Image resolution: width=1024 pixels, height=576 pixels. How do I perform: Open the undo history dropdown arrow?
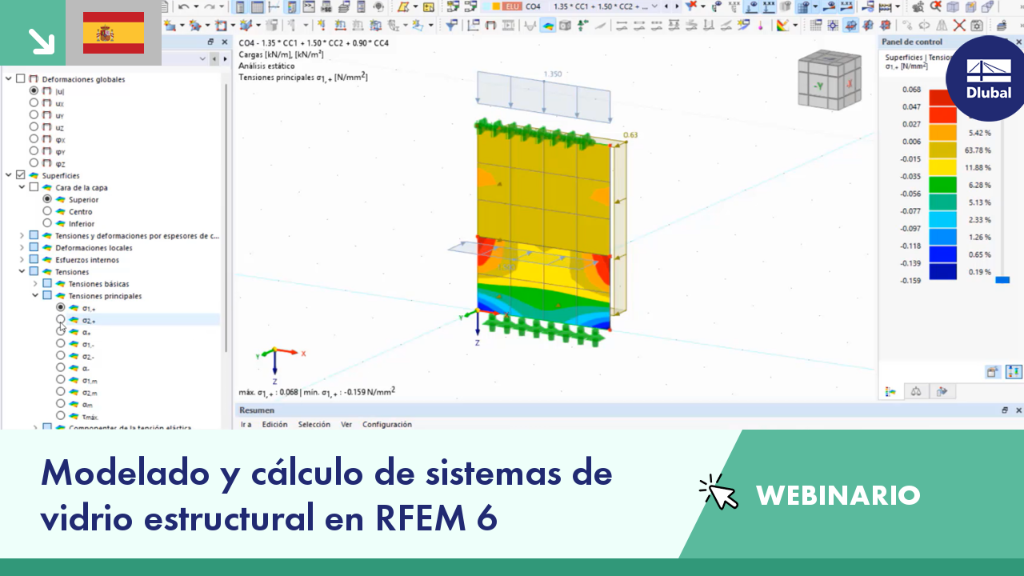[196, 7]
